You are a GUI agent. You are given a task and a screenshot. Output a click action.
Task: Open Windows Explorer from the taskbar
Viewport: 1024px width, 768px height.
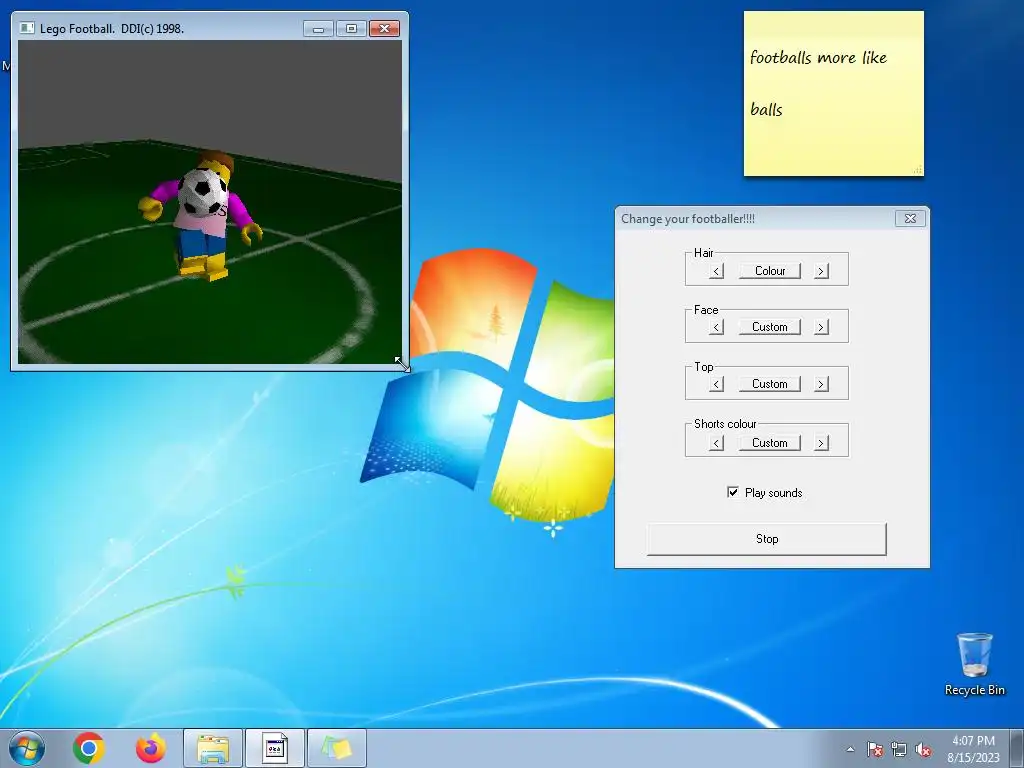[213, 748]
